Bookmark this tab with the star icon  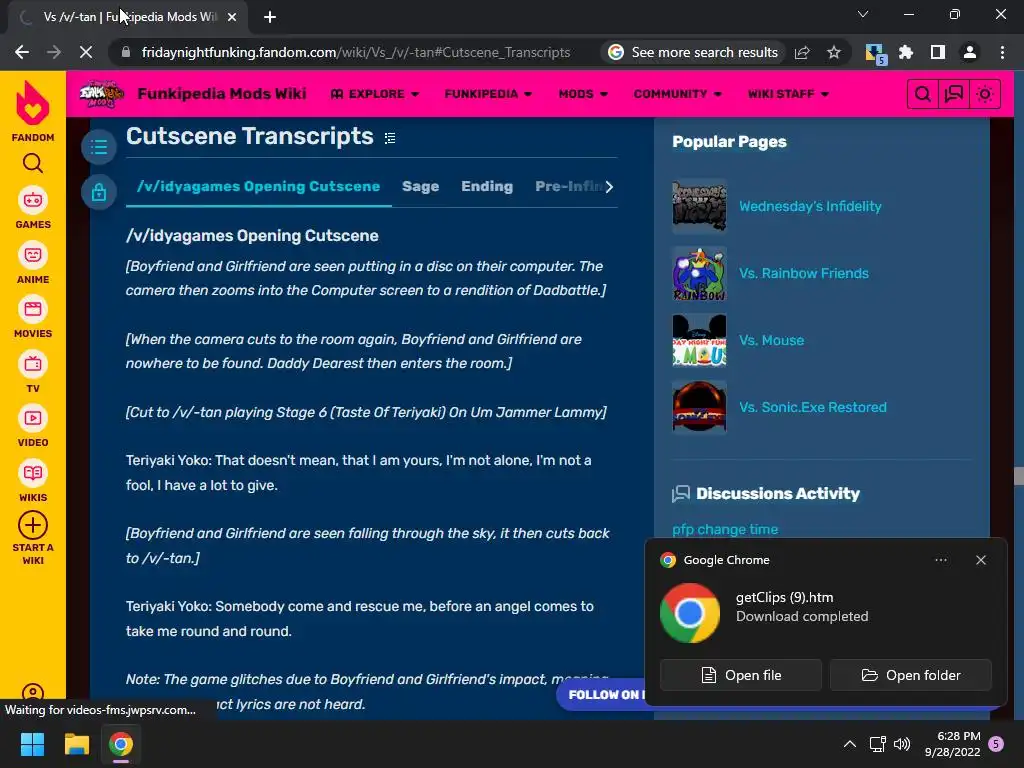833,52
